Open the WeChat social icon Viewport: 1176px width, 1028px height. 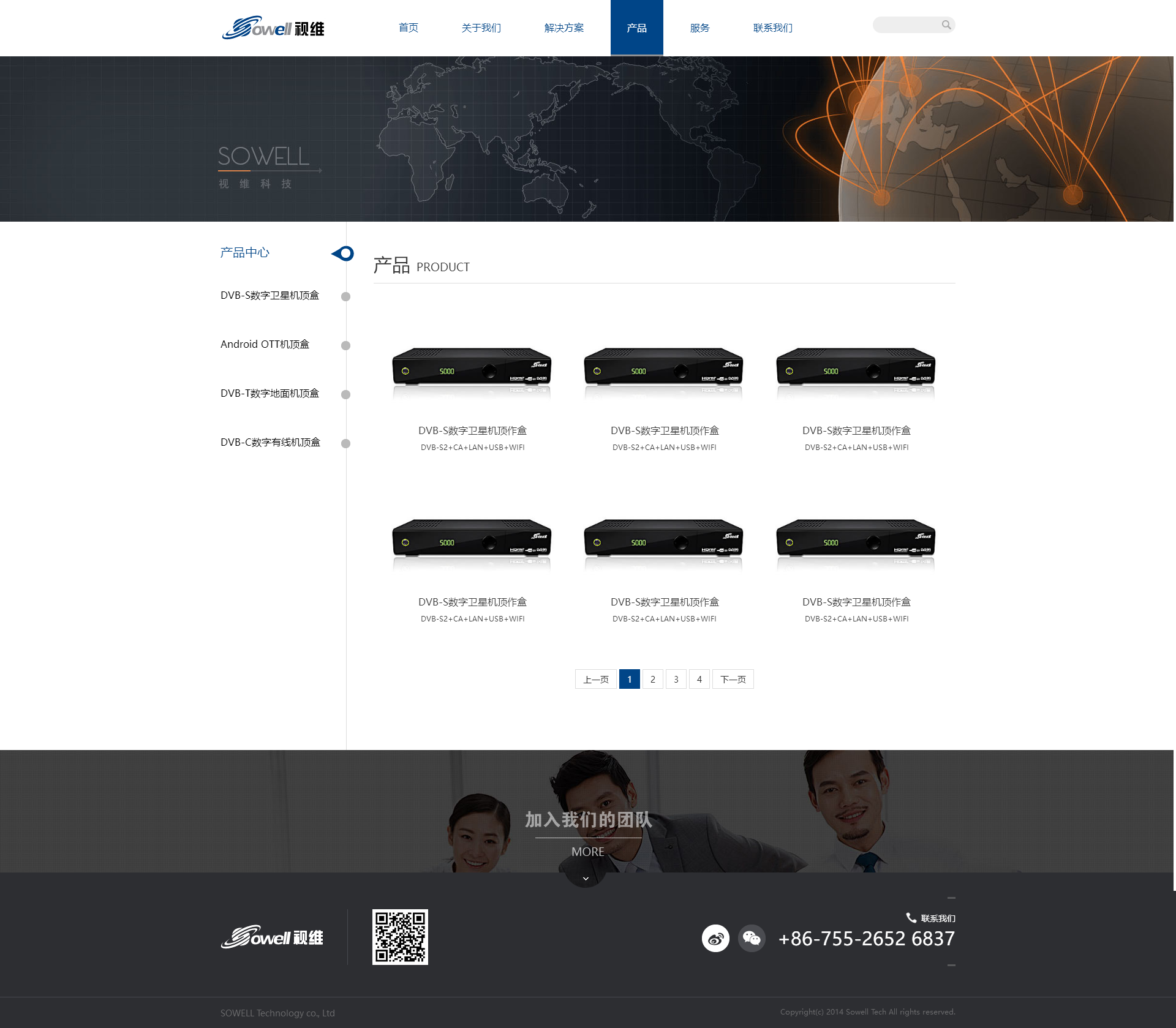tap(752, 938)
